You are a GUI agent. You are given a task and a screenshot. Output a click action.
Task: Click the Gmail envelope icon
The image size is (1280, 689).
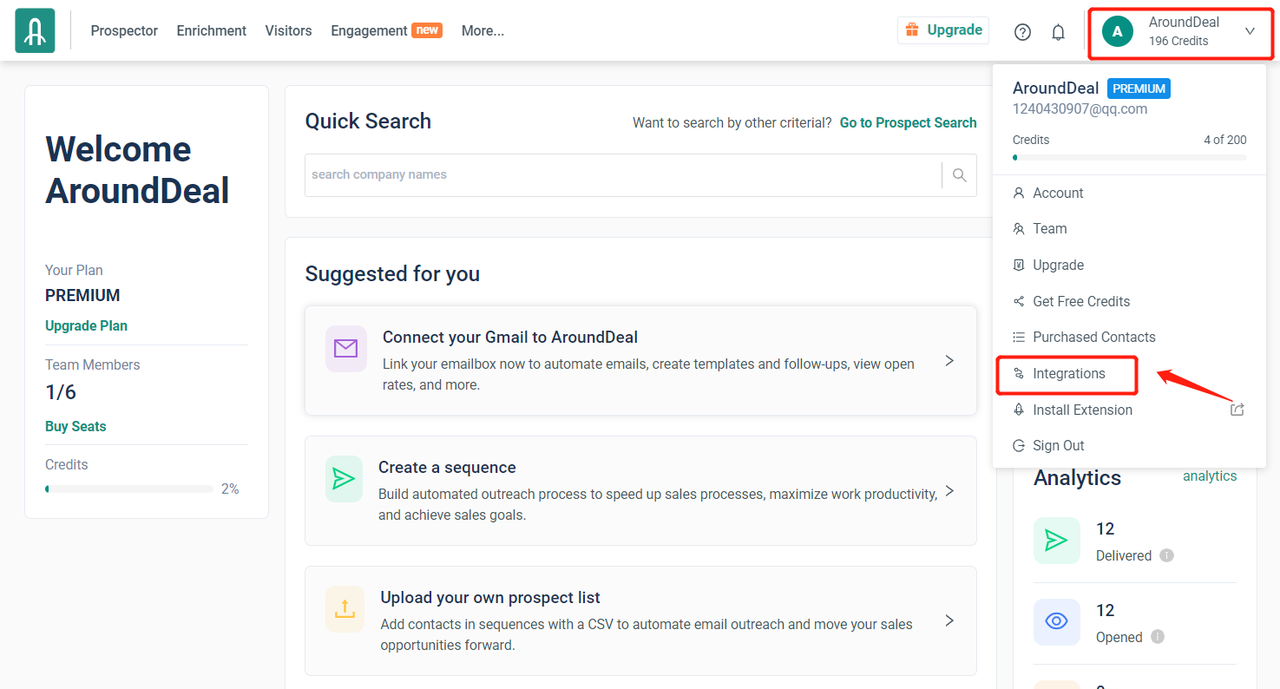345,348
